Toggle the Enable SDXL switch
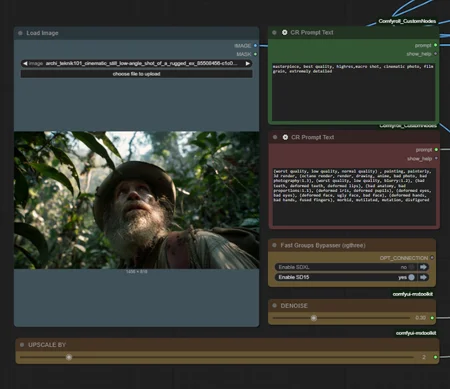 (x=412, y=267)
